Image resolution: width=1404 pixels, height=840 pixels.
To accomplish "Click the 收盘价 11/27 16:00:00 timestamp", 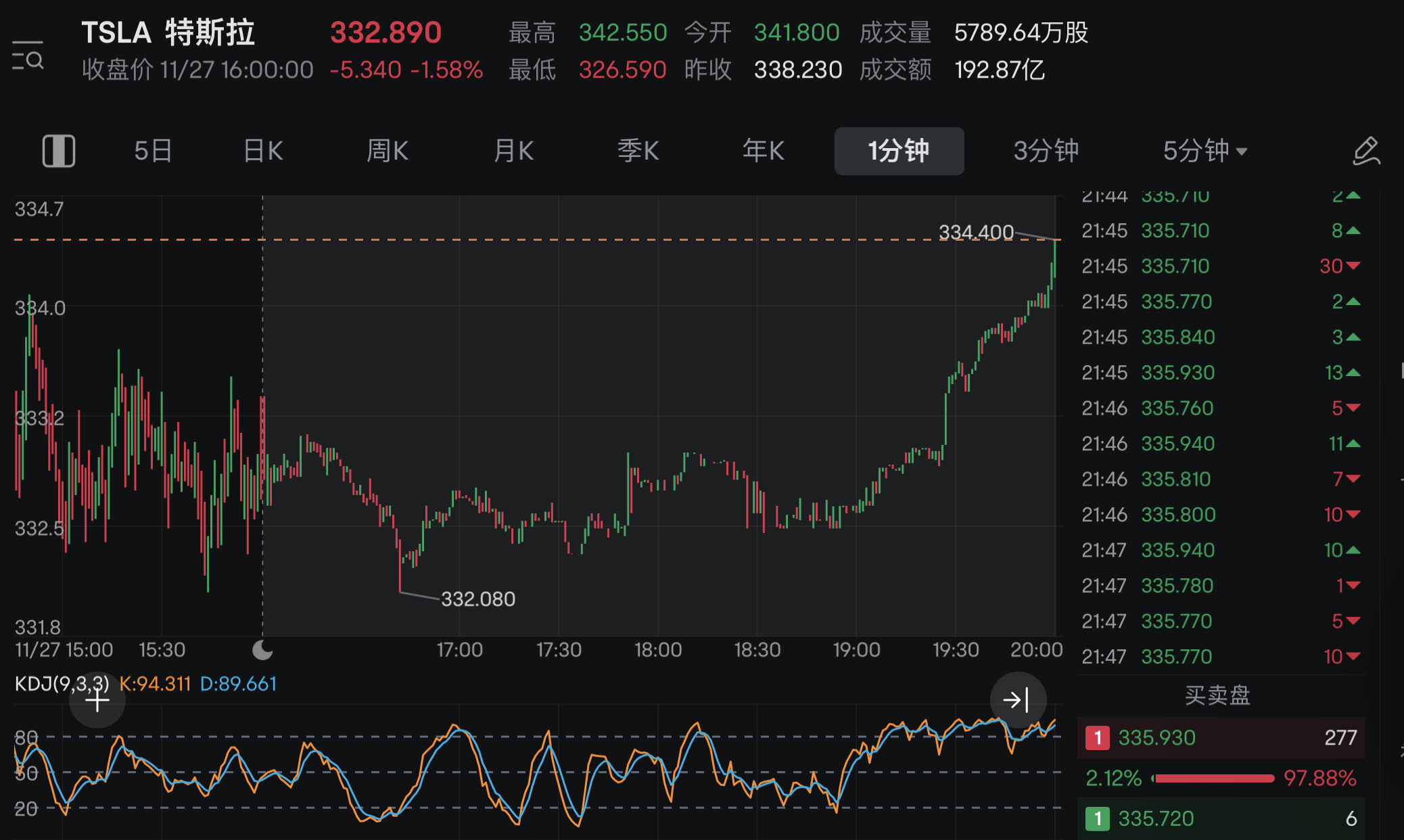I will coord(197,70).
